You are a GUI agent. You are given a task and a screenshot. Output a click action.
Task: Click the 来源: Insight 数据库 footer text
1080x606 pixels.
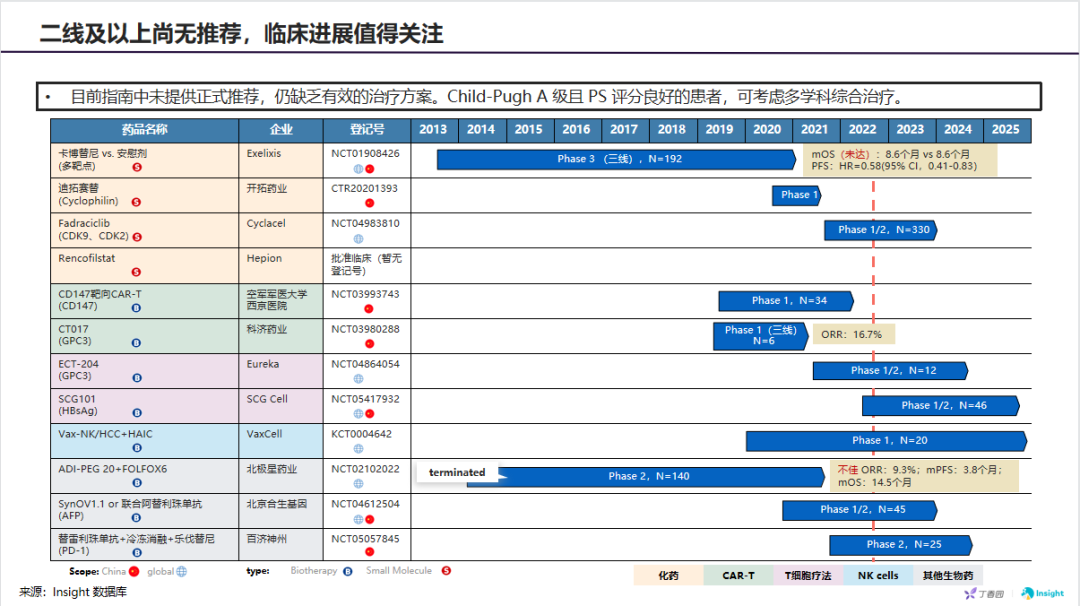tap(73, 592)
